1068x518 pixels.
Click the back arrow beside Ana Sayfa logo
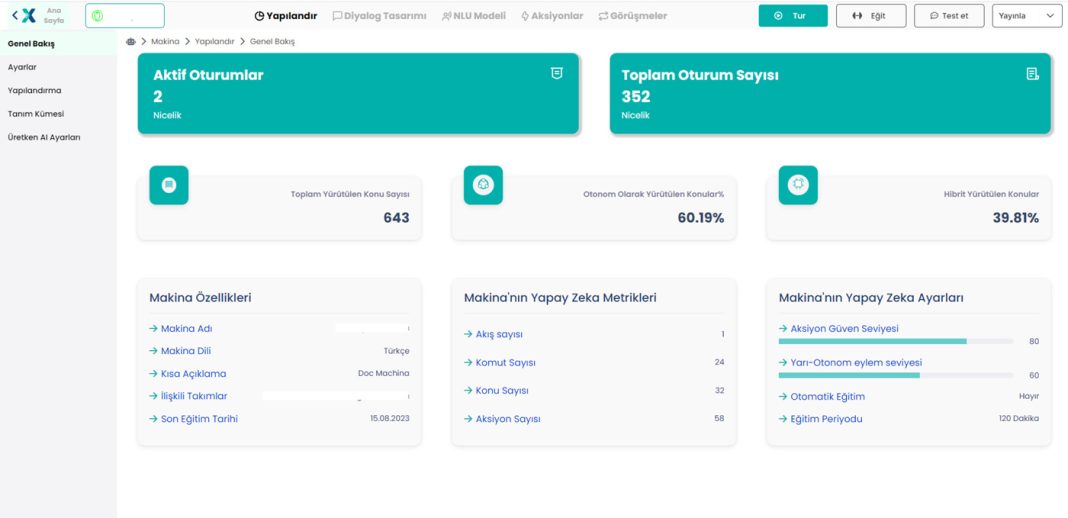15,16
